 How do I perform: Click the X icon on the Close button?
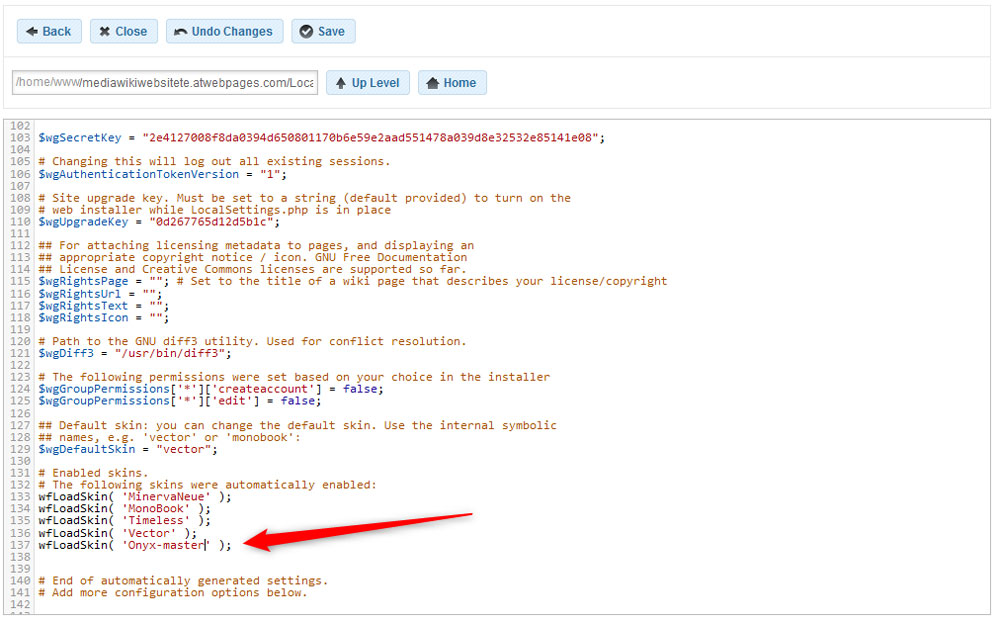point(104,31)
